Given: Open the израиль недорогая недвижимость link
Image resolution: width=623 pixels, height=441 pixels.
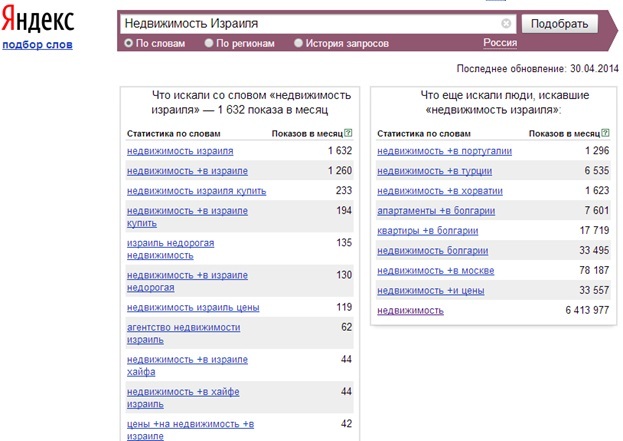Looking at the screenshot, I should click(170, 249).
